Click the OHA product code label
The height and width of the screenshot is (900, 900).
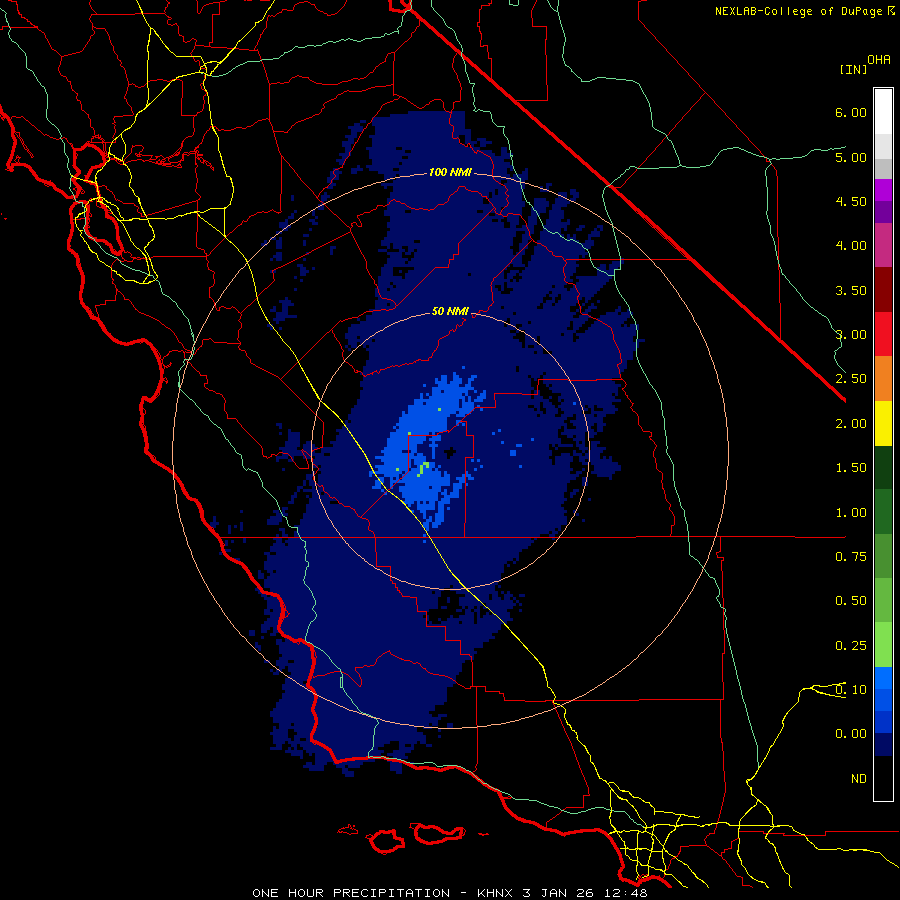click(x=879, y=60)
